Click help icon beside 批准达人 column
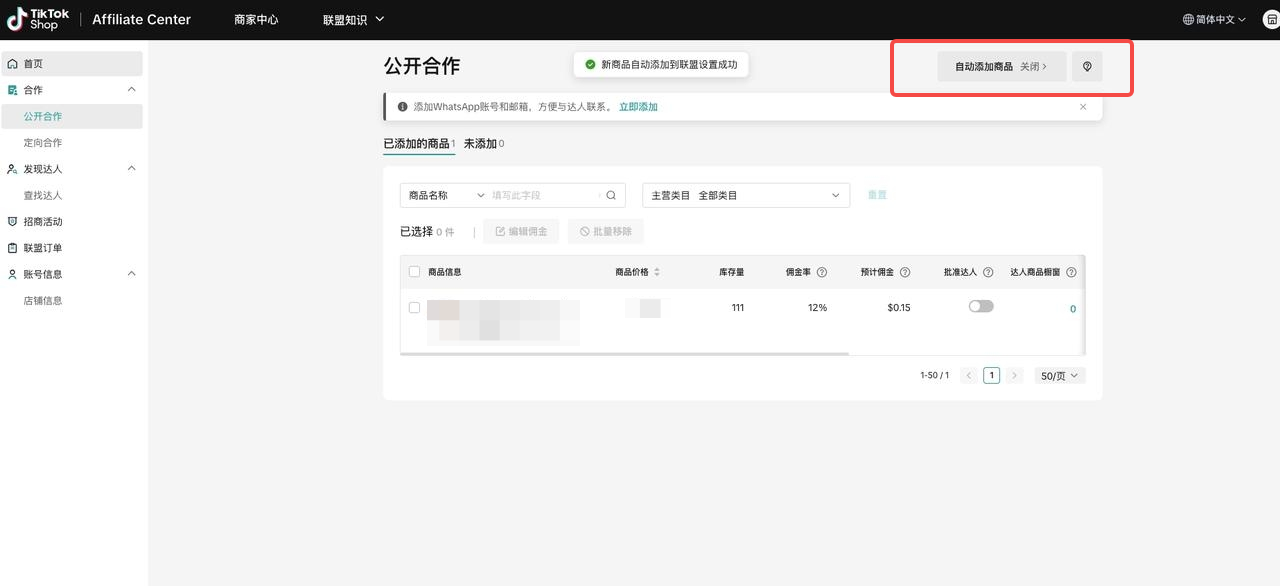The image size is (1280, 586). pyautogui.click(x=988, y=272)
